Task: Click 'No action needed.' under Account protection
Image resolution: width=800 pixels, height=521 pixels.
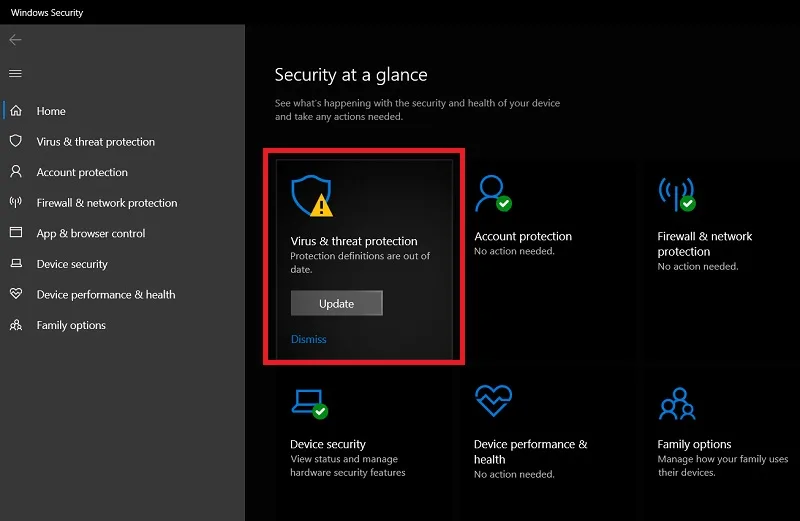Action: tap(514, 251)
